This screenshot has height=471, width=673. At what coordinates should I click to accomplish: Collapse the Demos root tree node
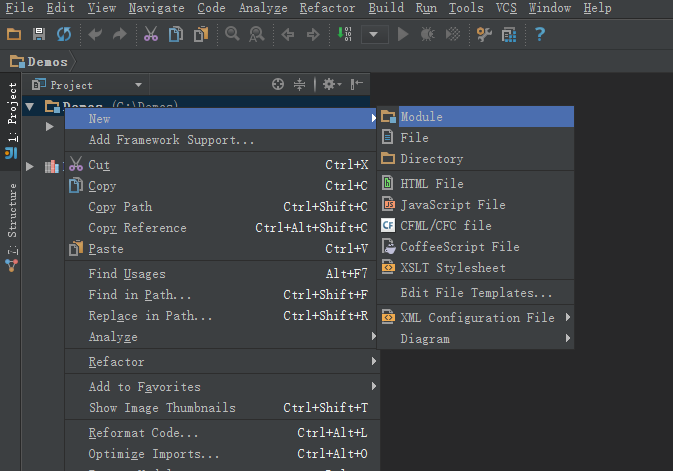point(29,106)
